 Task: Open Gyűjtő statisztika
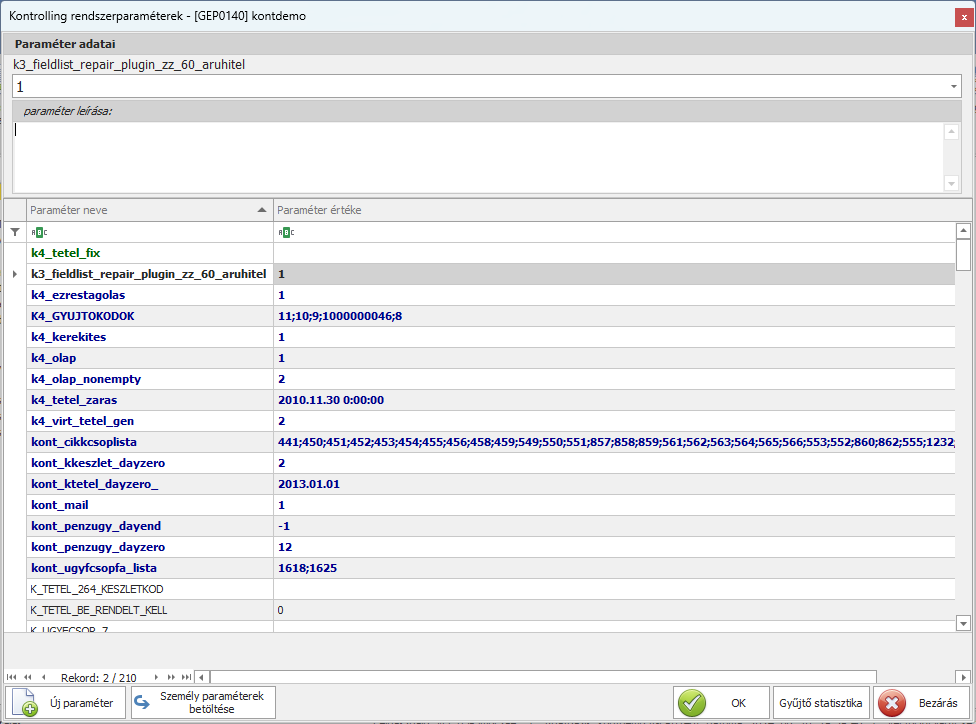(x=821, y=703)
